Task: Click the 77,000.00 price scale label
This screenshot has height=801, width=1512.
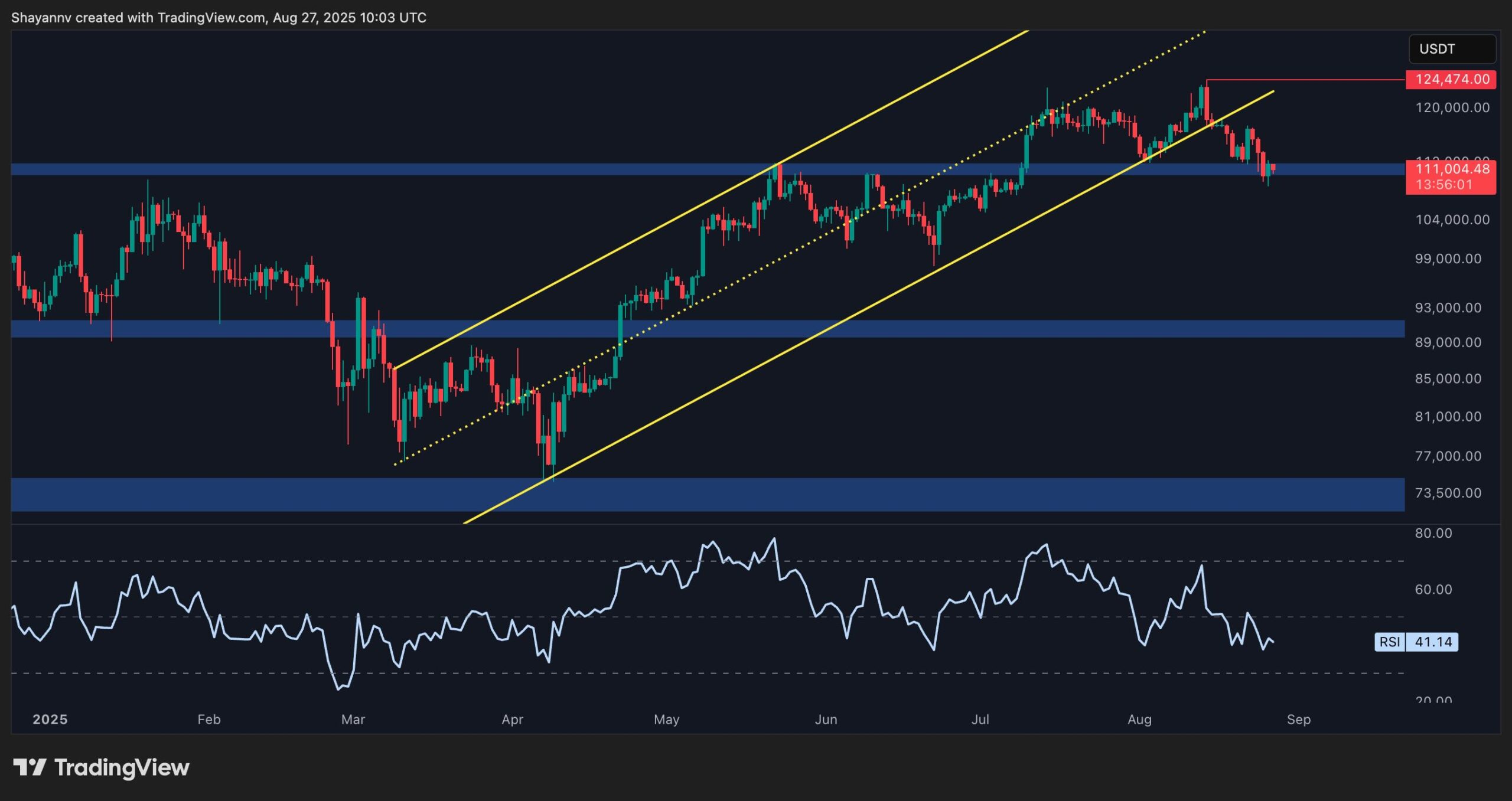Action: 1448,456
